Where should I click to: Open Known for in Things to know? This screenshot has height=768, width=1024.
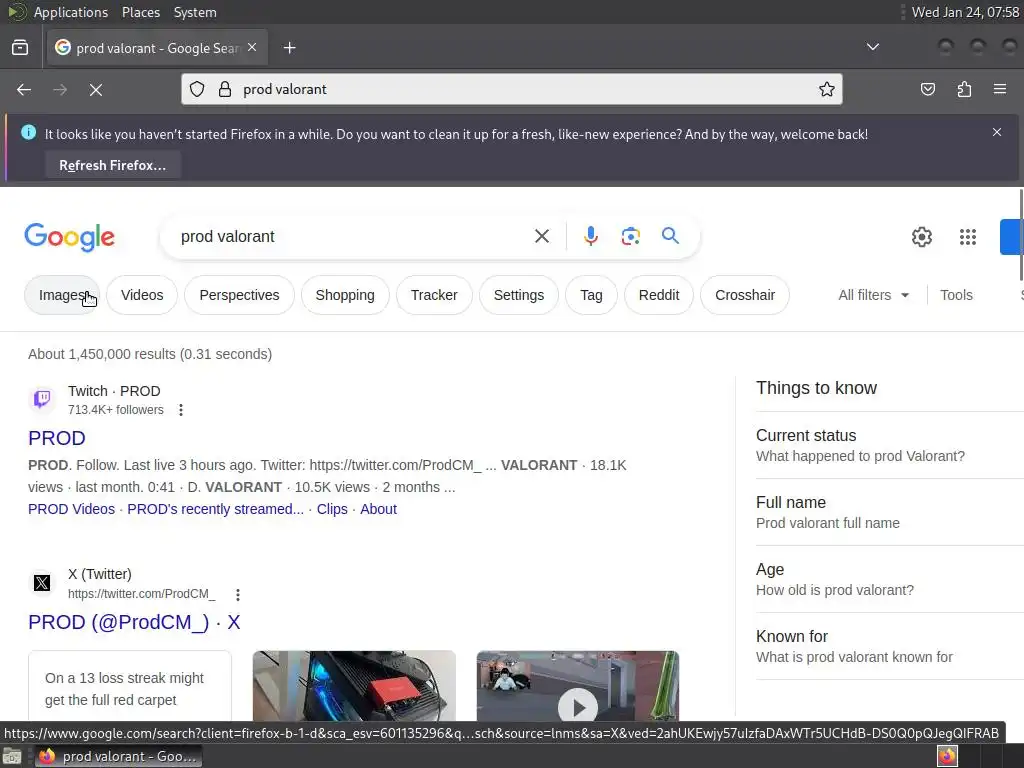(889, 646)
